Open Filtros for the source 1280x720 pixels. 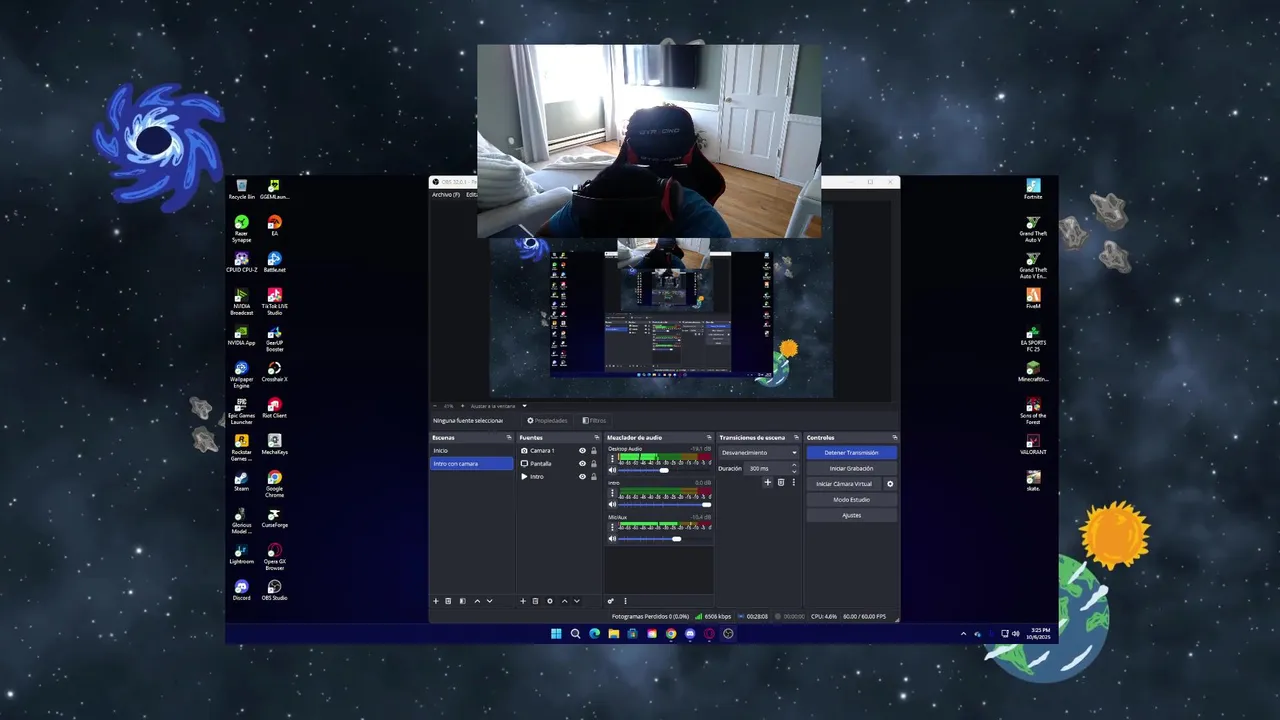click(594, 421)
